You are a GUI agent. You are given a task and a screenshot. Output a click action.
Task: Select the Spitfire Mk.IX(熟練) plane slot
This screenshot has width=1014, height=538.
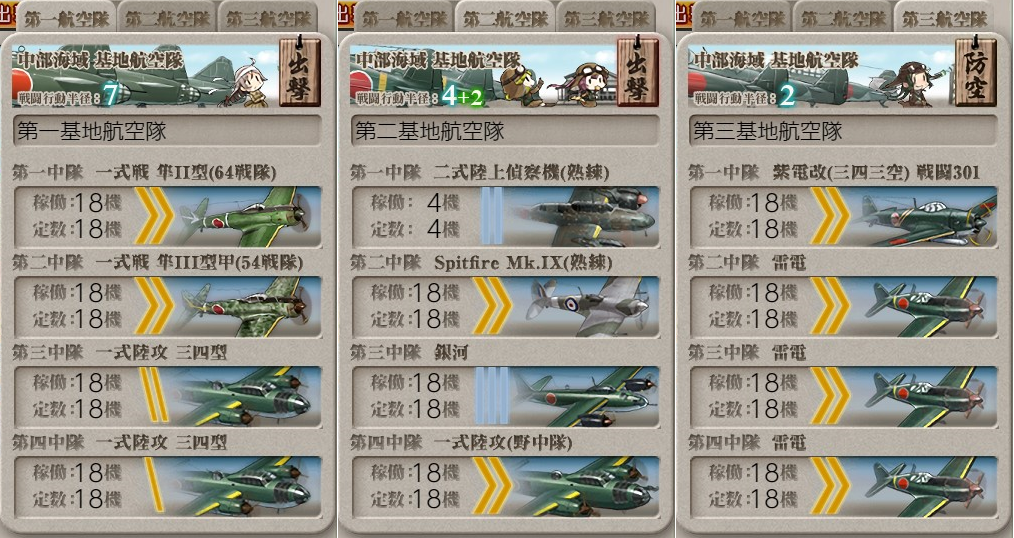pos(506,307)
